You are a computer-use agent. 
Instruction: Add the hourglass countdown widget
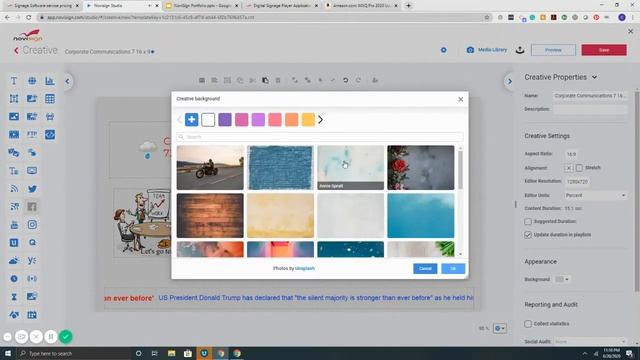(14, 297)
